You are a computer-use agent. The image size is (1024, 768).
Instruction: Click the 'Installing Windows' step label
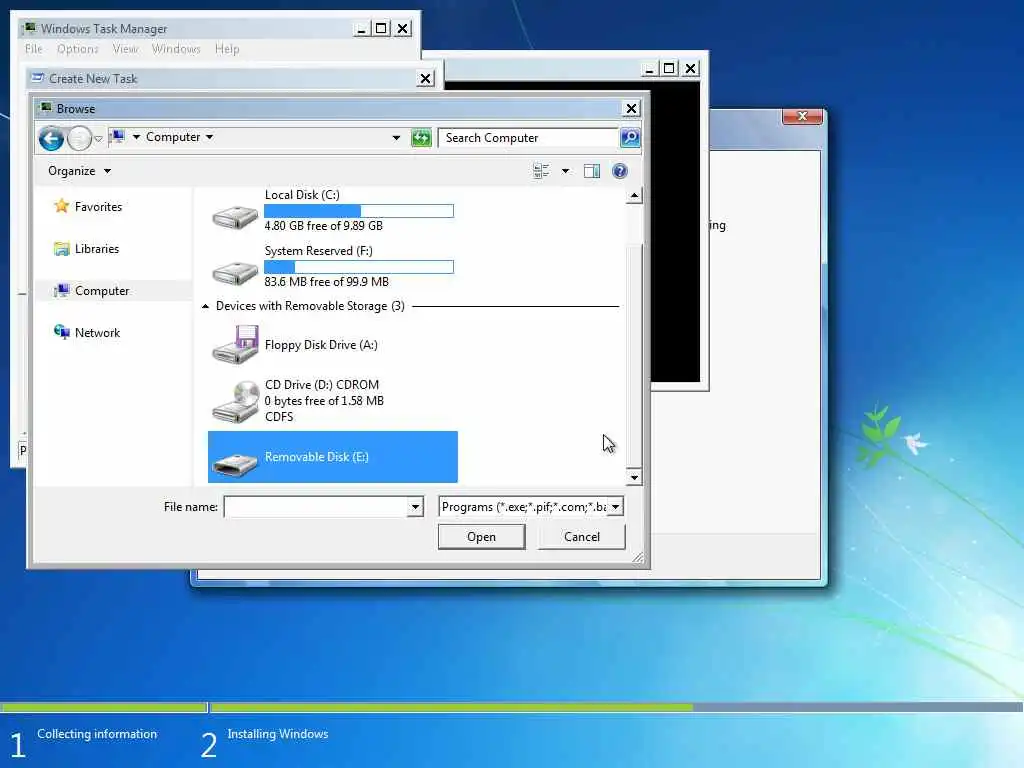(278, 734)
